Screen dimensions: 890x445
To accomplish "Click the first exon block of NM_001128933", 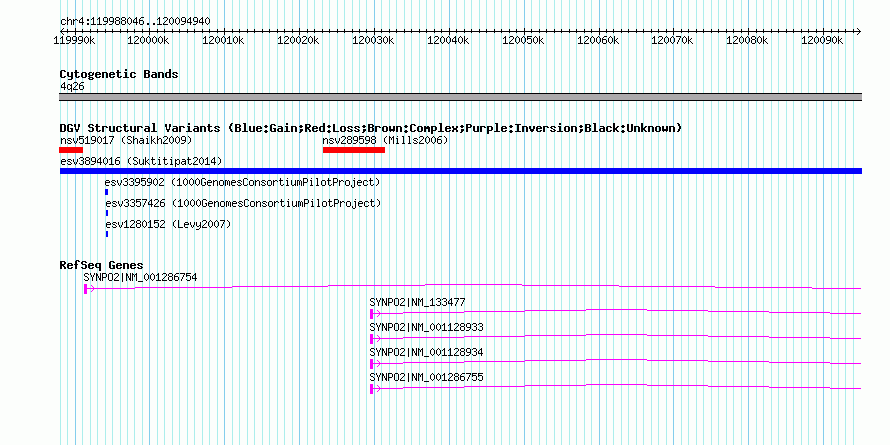I will coord(371,339).
